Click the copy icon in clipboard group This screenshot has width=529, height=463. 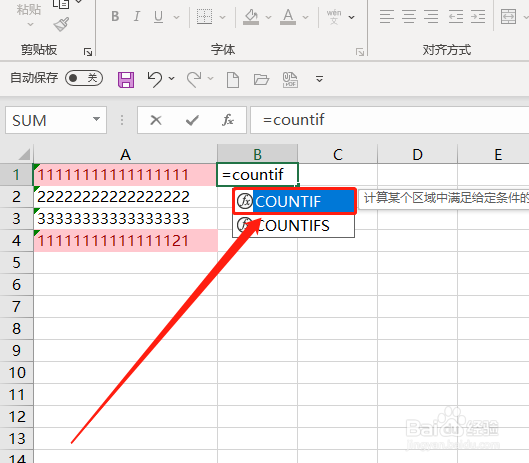tap(61, 3)
